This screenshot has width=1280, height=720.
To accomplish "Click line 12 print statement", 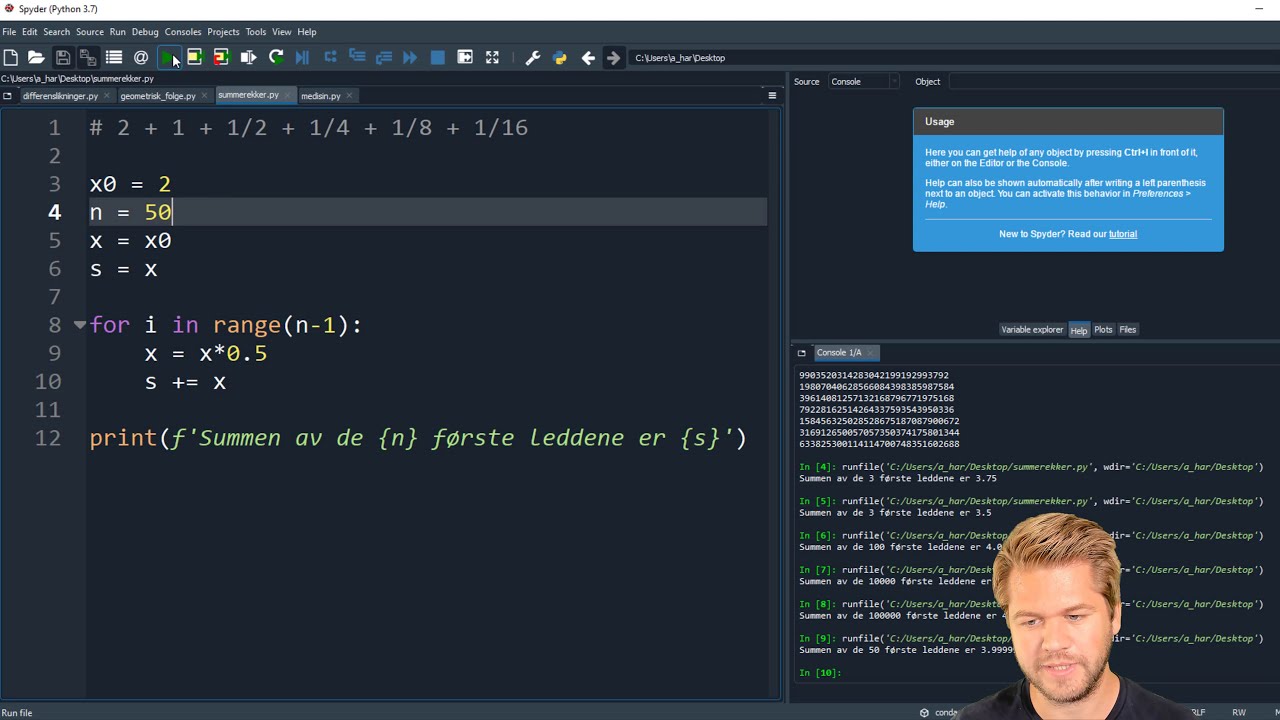I will pyautogui.click(x=418, y=438).
